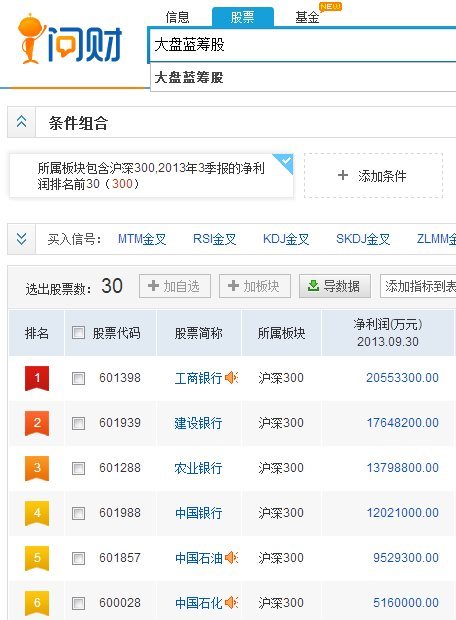
Task: Click the rank 2 ribbon badge
Action: (37, 423)
